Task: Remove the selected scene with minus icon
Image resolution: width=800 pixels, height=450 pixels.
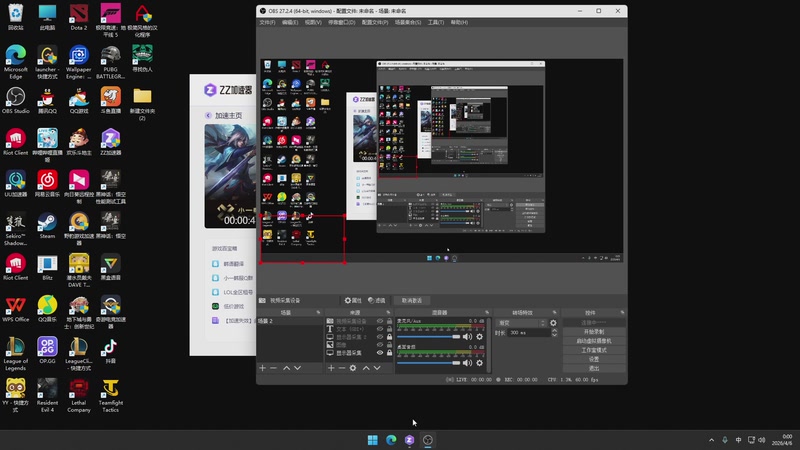Action: [x=273, y=368]
